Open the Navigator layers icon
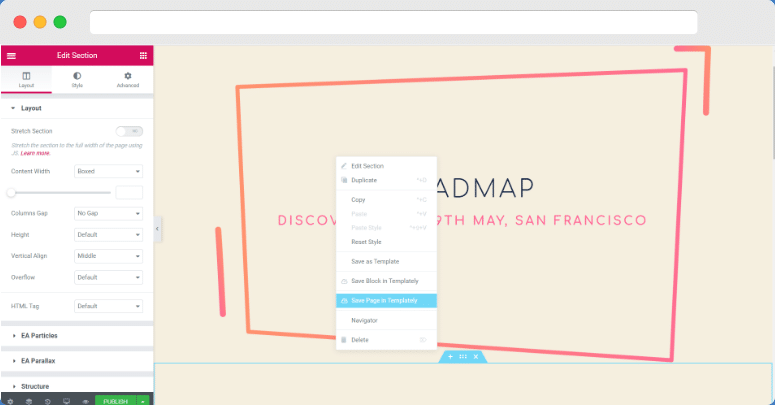 [29, 401]
